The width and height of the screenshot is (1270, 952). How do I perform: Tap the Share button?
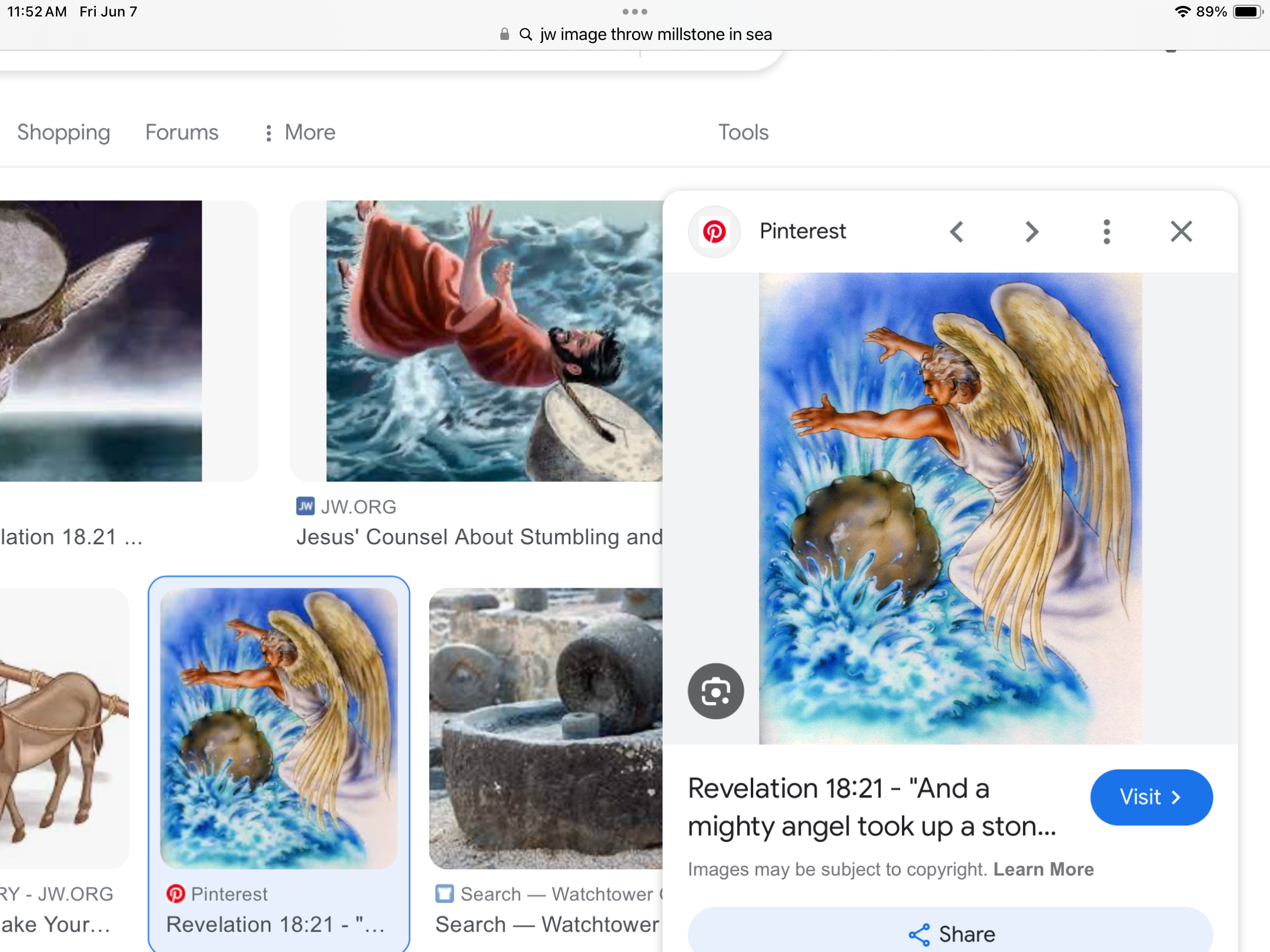tap(950, 933)
